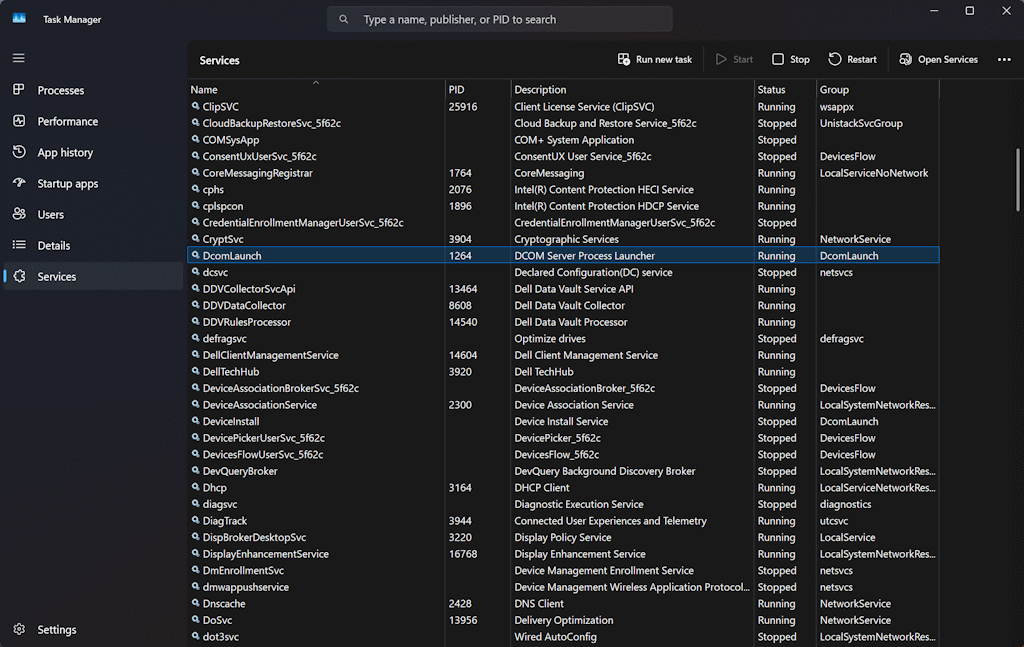Sort services by Name column header

tap(204, 90)
